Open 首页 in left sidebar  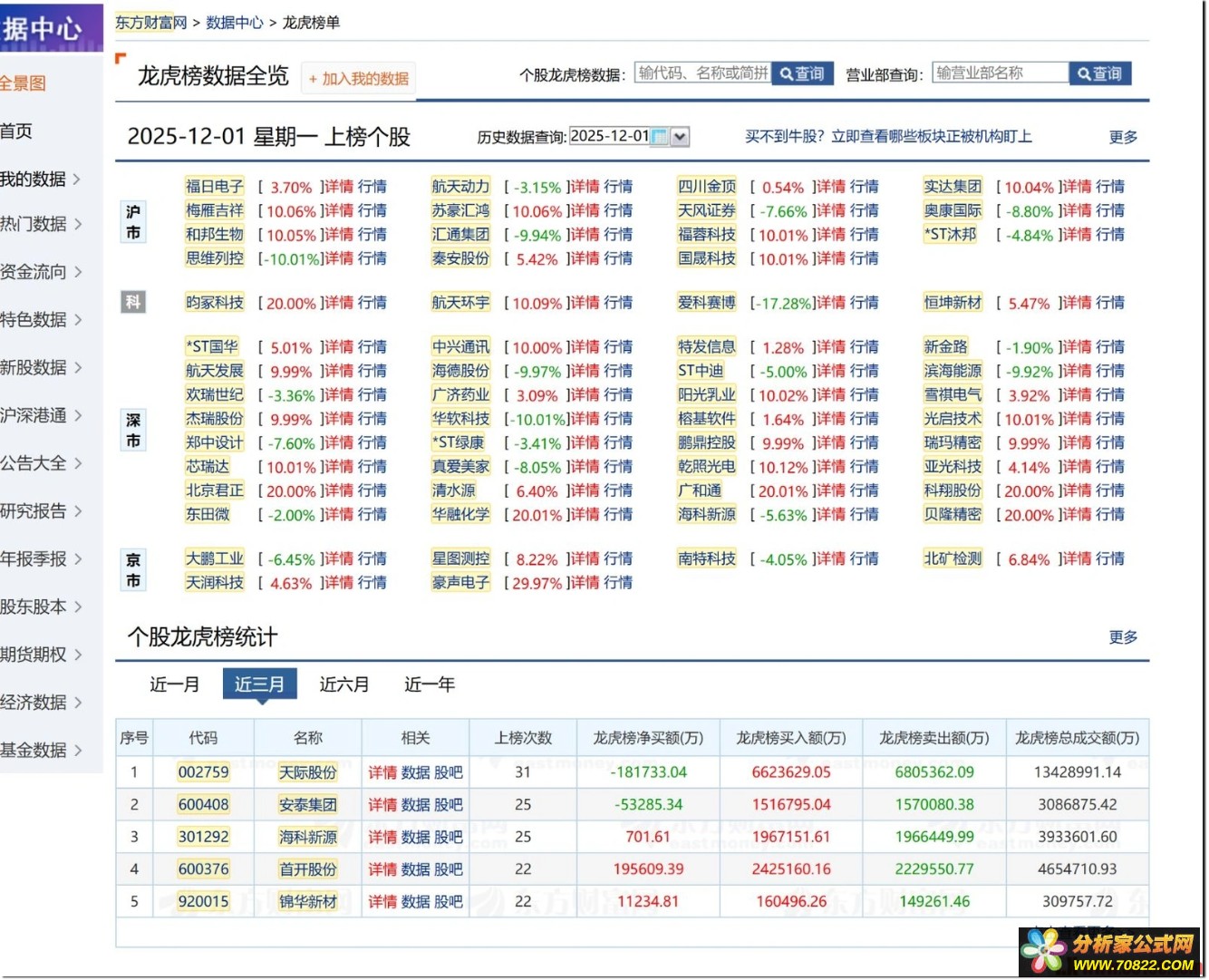coord(16,131)
